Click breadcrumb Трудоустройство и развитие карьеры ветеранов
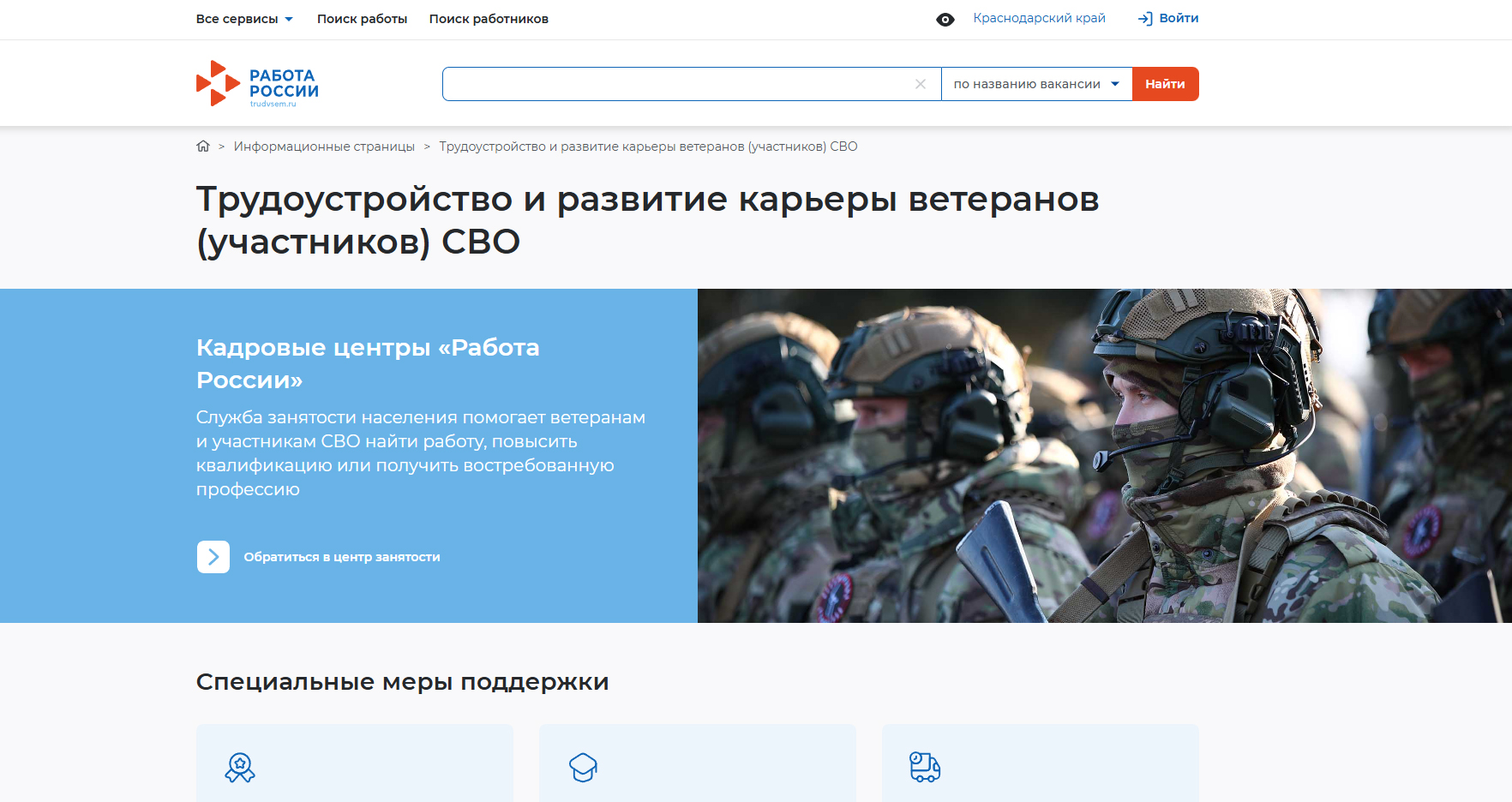The height and width of the screenshot is (802, 1512). (648, 147)
